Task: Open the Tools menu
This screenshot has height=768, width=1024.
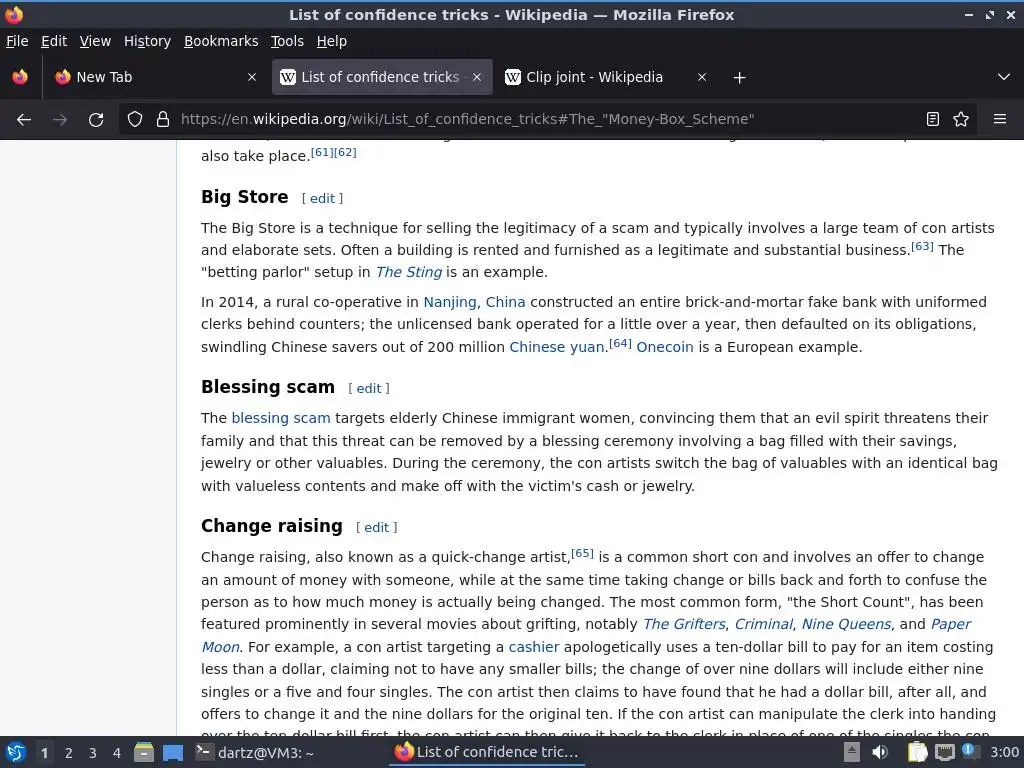Action: coord(287,41)
